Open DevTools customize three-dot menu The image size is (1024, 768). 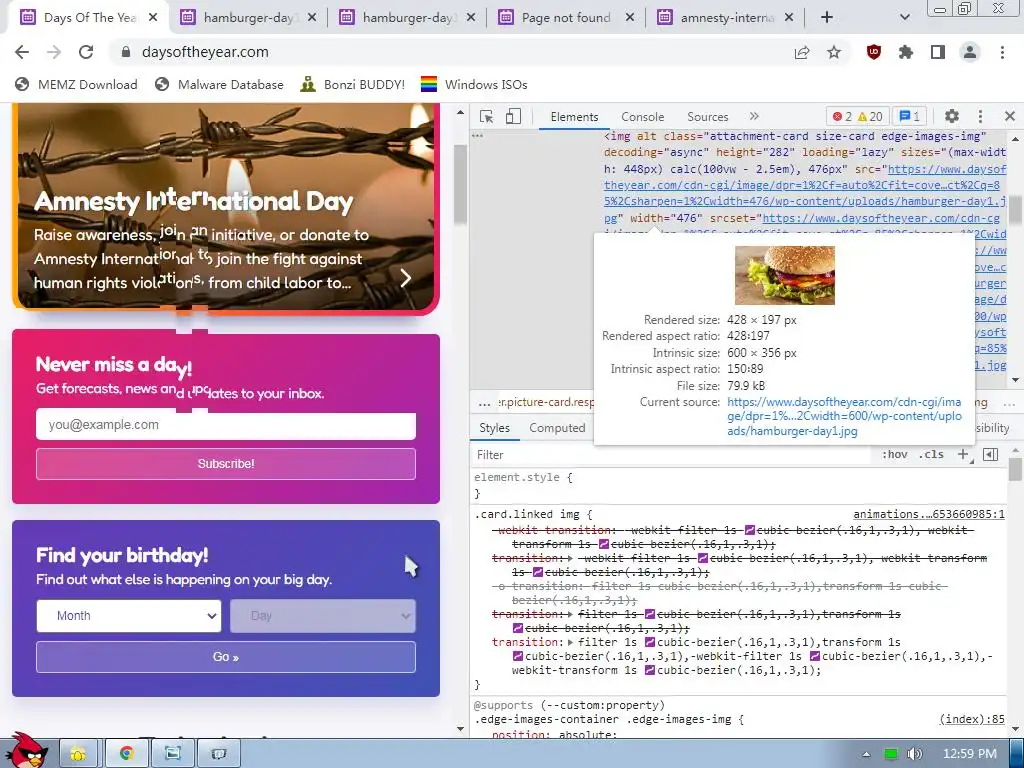pyautogui.click(x=980, y=116)
